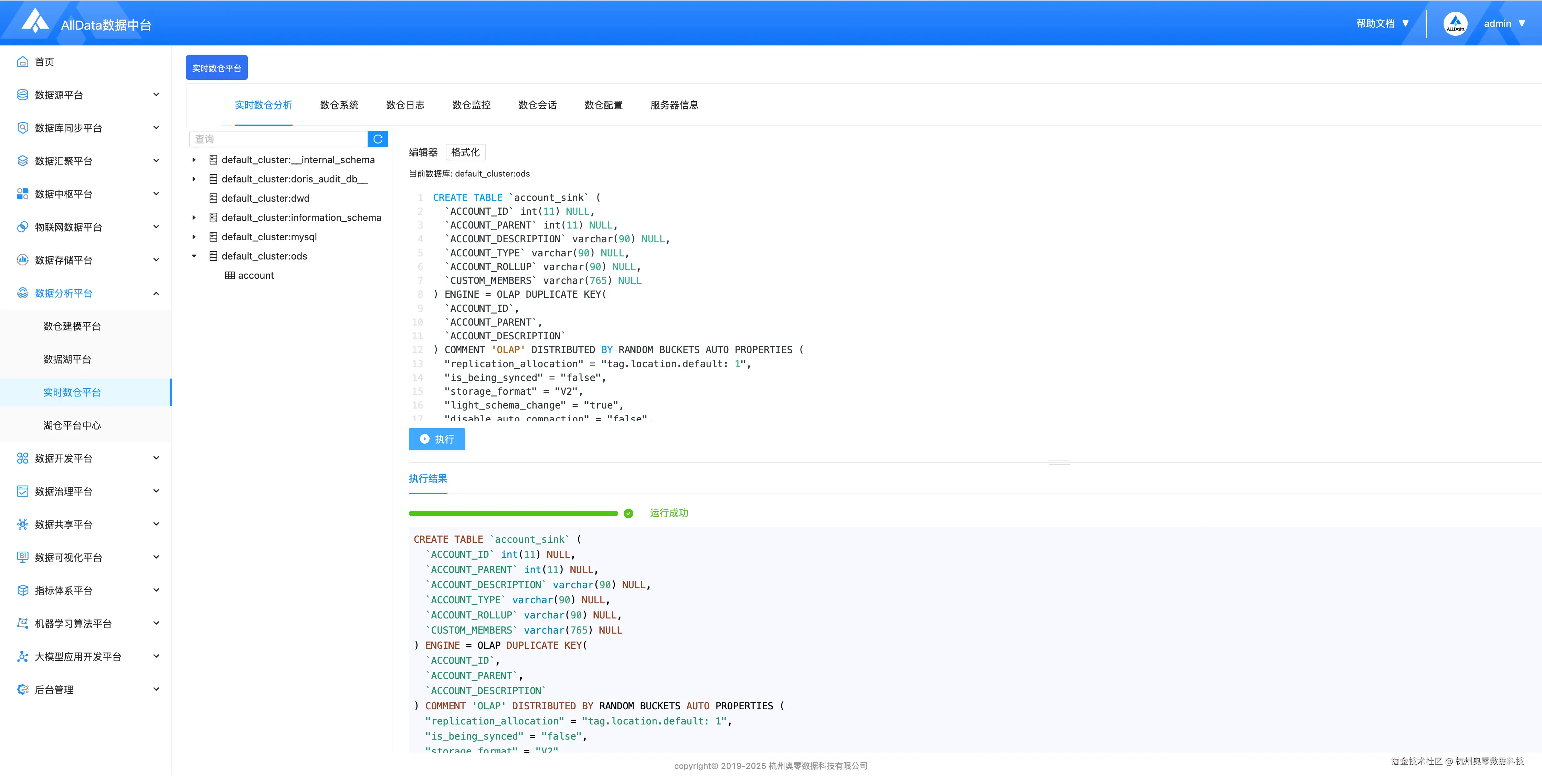Click the 数据开发平台 sidebar icon

(23, 458)
